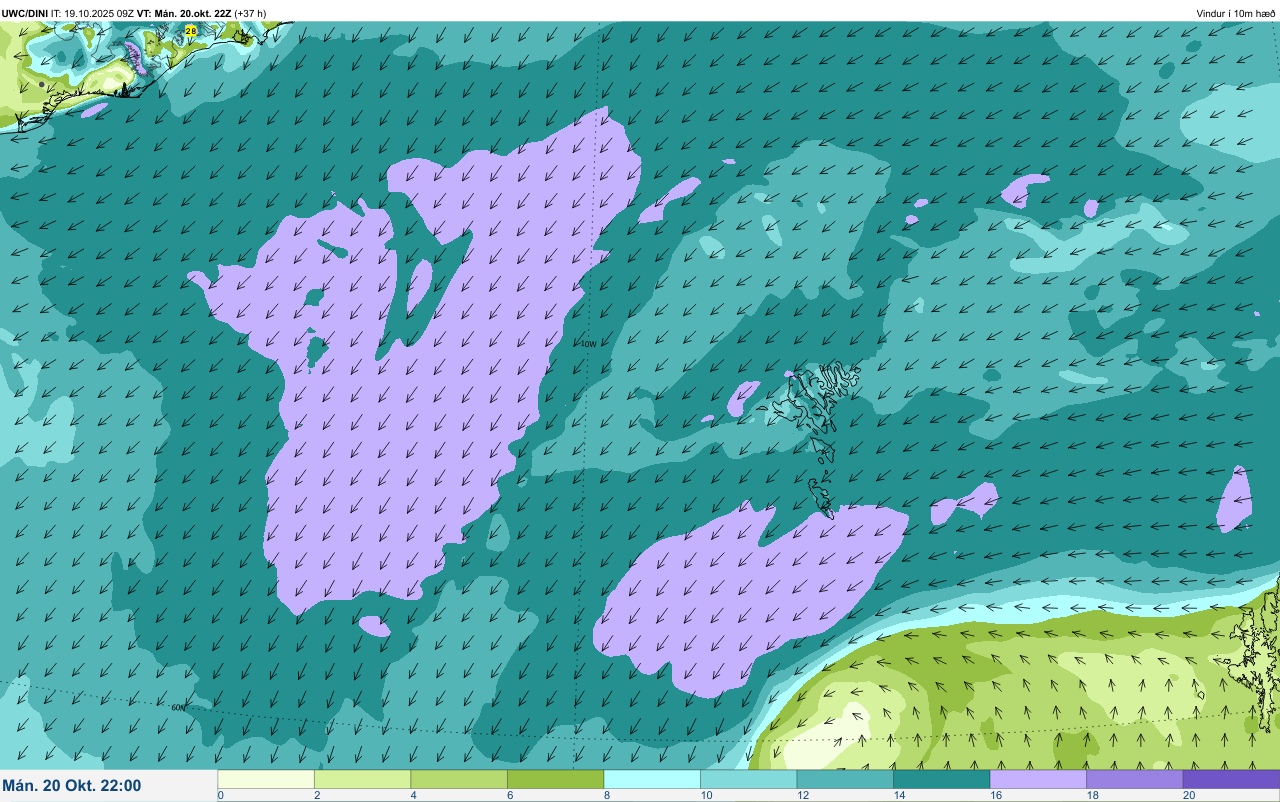
Task: Select the 4–6 green legend swatch
Action: (459, 779)
